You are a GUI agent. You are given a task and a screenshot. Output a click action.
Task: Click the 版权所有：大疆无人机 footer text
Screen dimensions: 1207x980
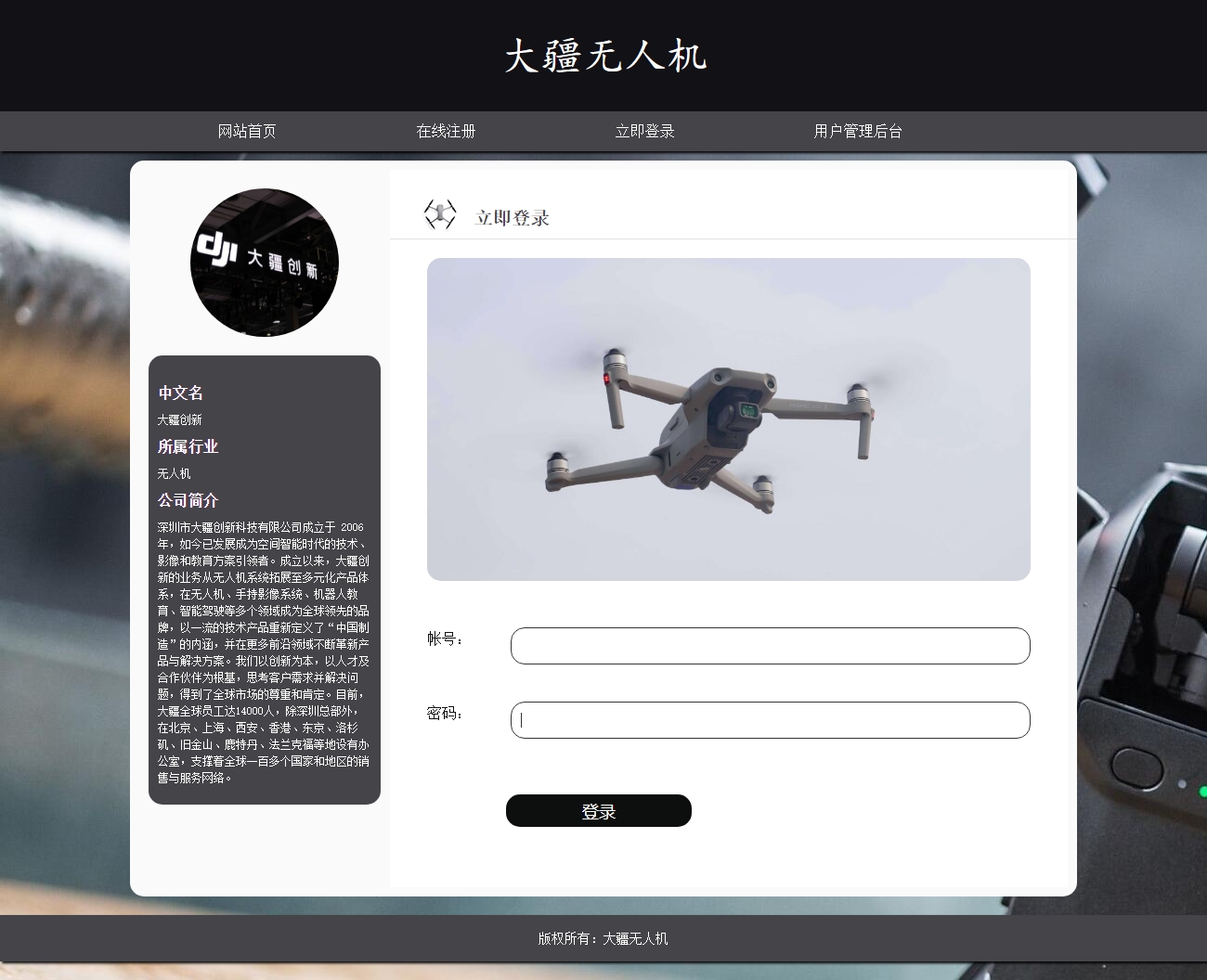pos(603,938)
